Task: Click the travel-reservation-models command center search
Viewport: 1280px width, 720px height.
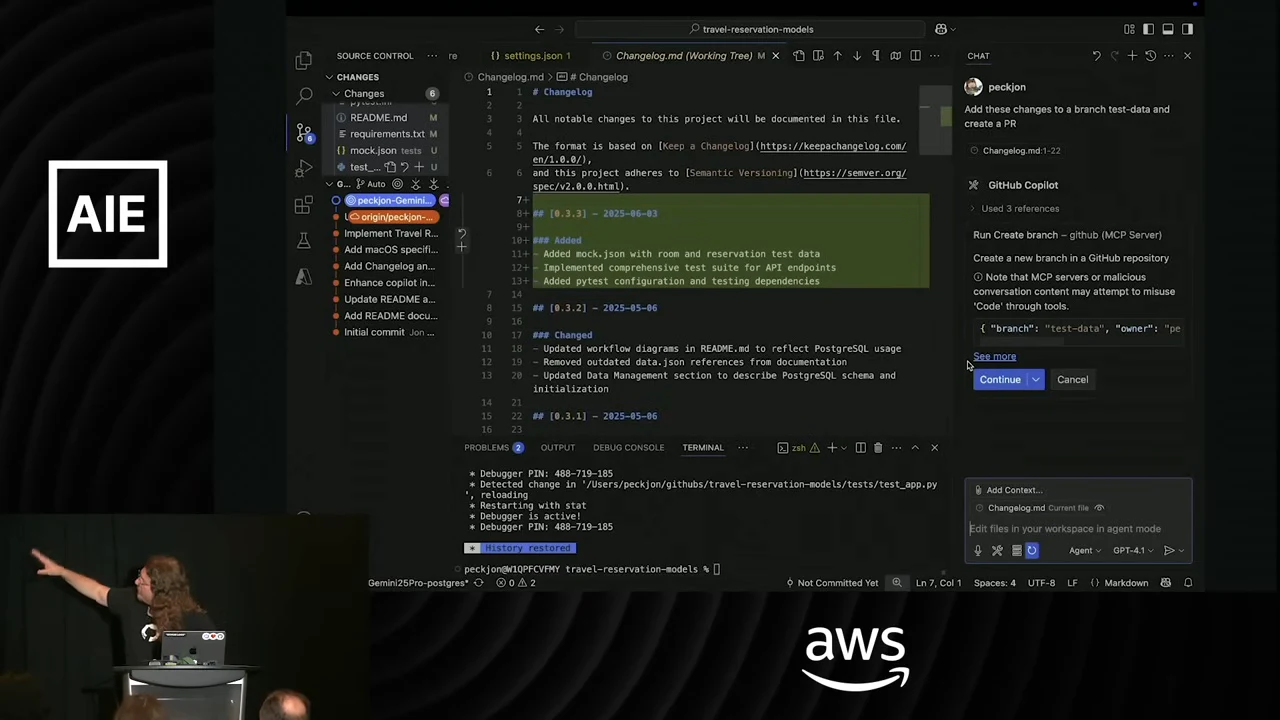Action: [x=752, y=29]
